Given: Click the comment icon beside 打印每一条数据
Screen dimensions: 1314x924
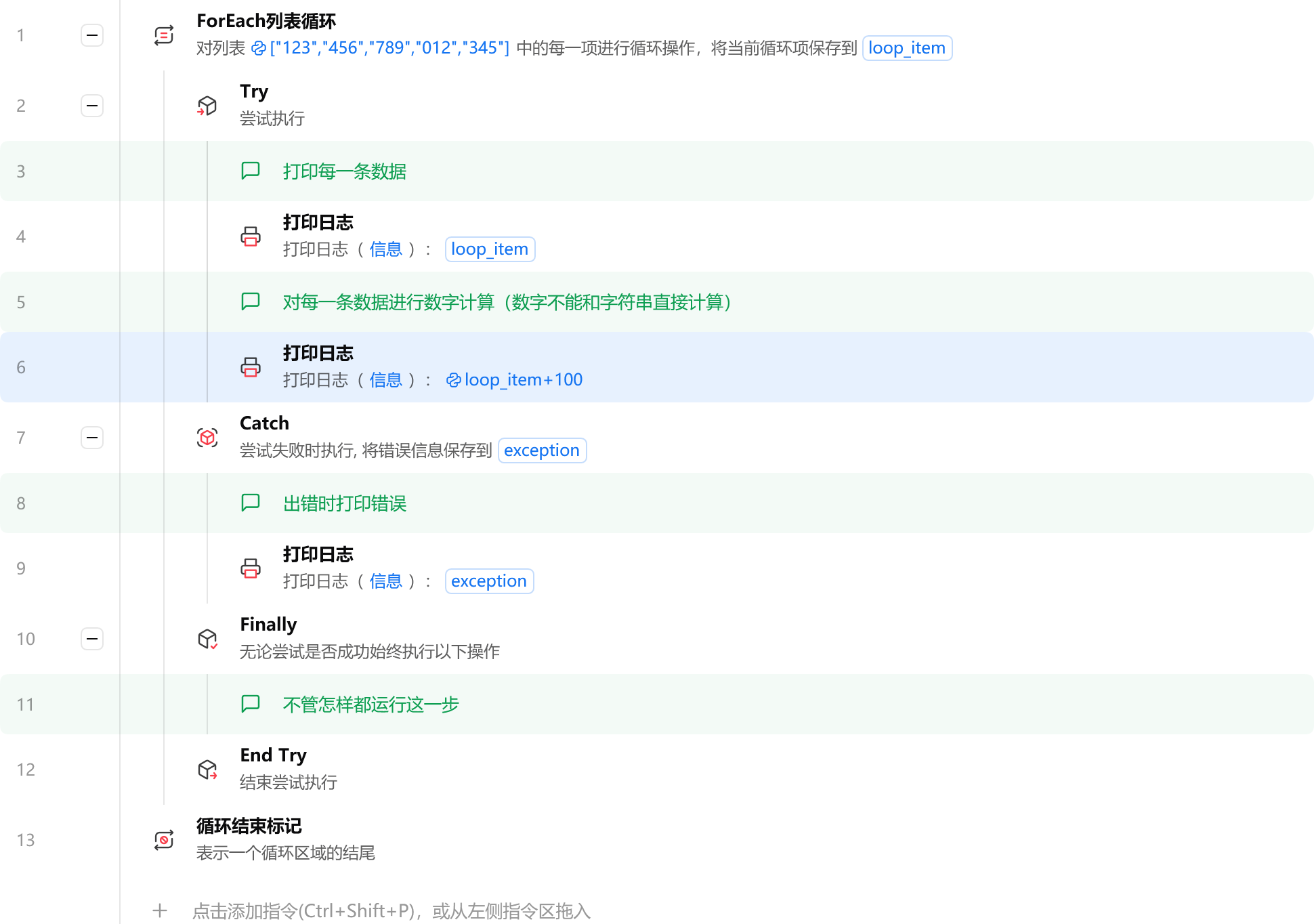Looking at the screenshot, I should point(251,171).
